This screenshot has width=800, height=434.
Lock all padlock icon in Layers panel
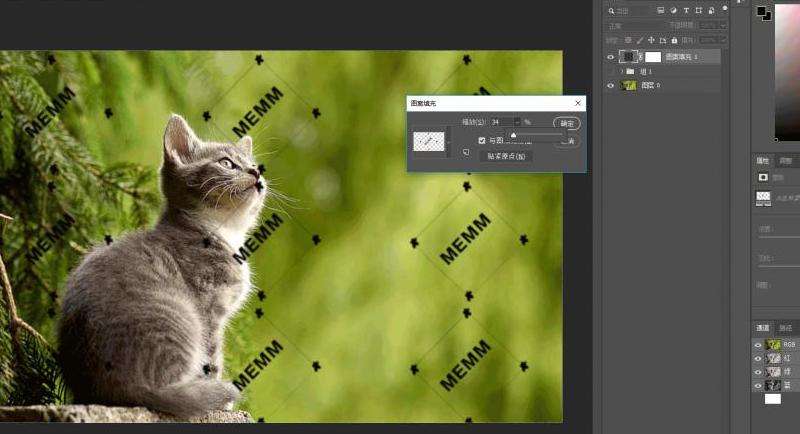point(674,40)
